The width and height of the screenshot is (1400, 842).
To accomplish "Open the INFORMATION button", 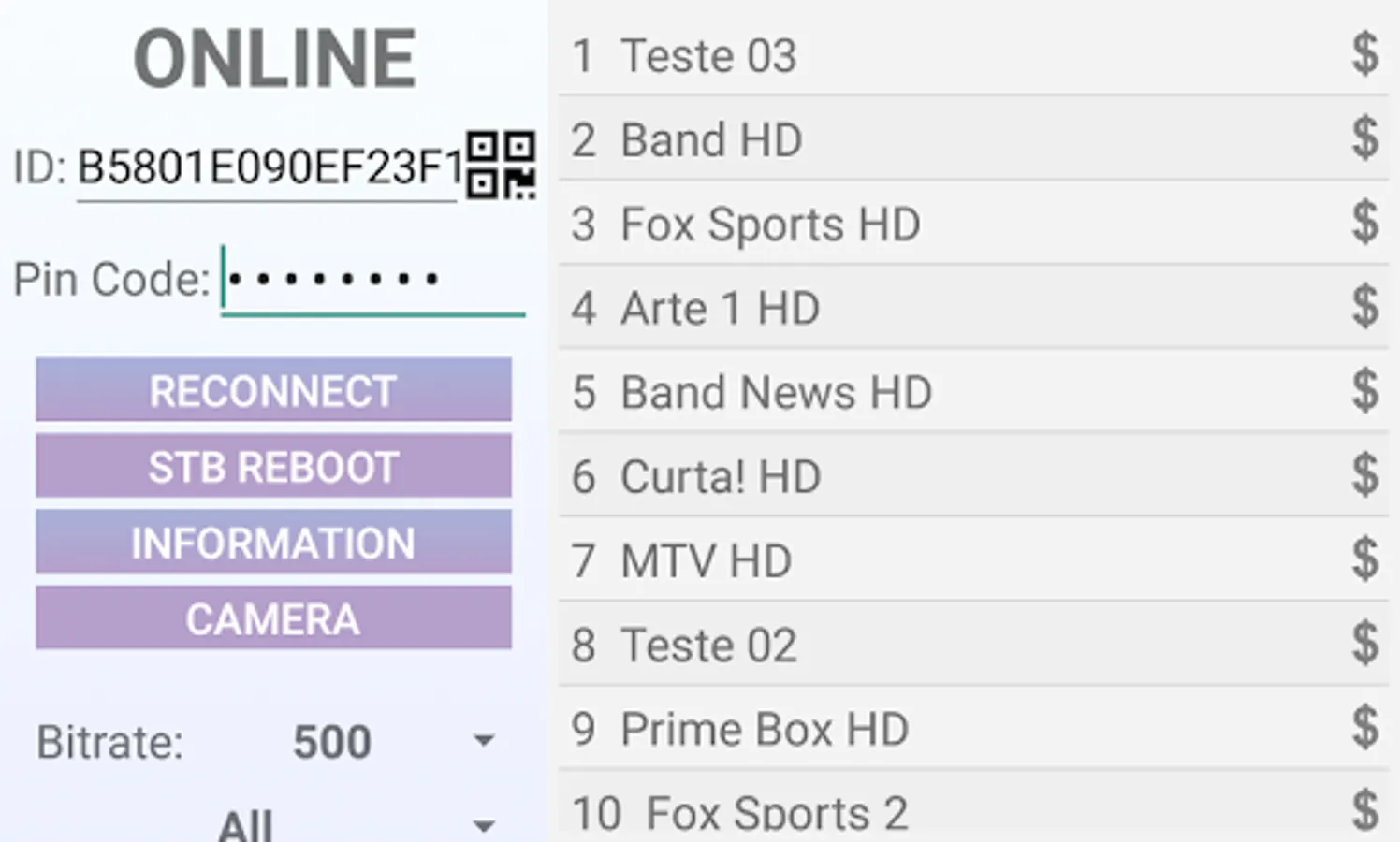I will click(x=273, y=542).
